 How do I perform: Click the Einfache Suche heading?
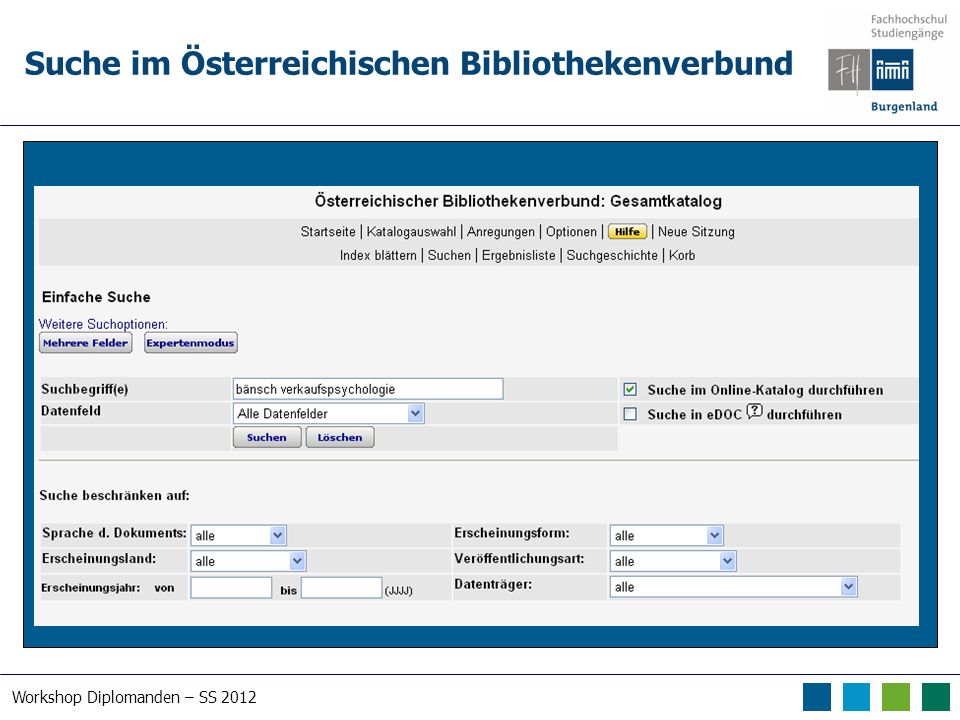(x=96, y=297)
